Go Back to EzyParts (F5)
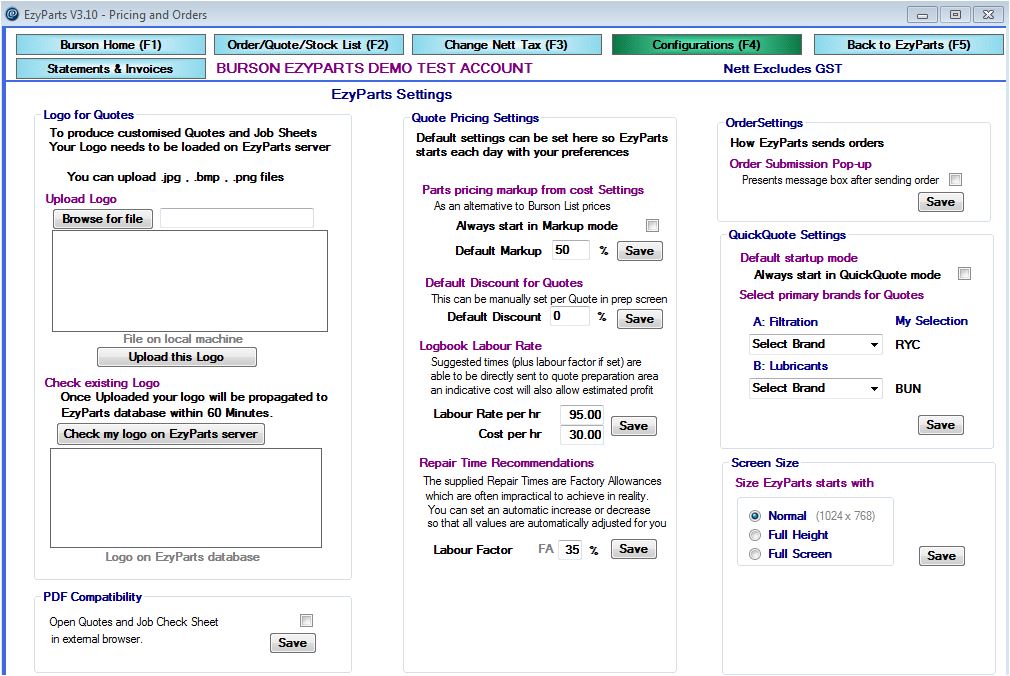The height and width of the screenshot is (676, 1010). point(908,44)
